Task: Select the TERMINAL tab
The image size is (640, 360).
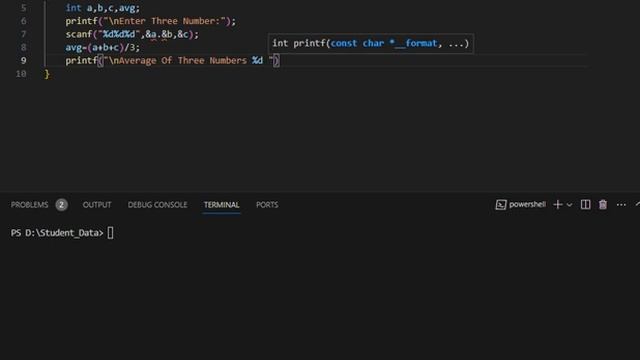Action: 222,204
